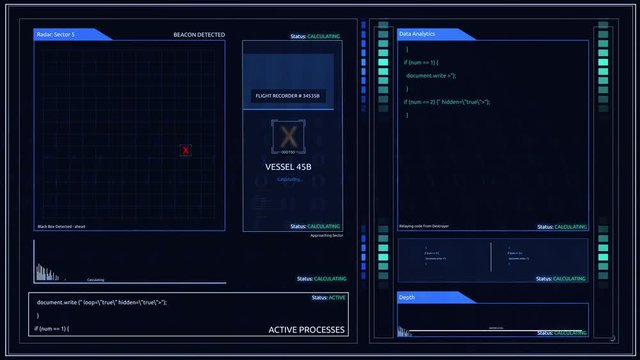Click the upper blue level meter in the center divider
This screenshot has width=640, height=360.
(363, 66)
